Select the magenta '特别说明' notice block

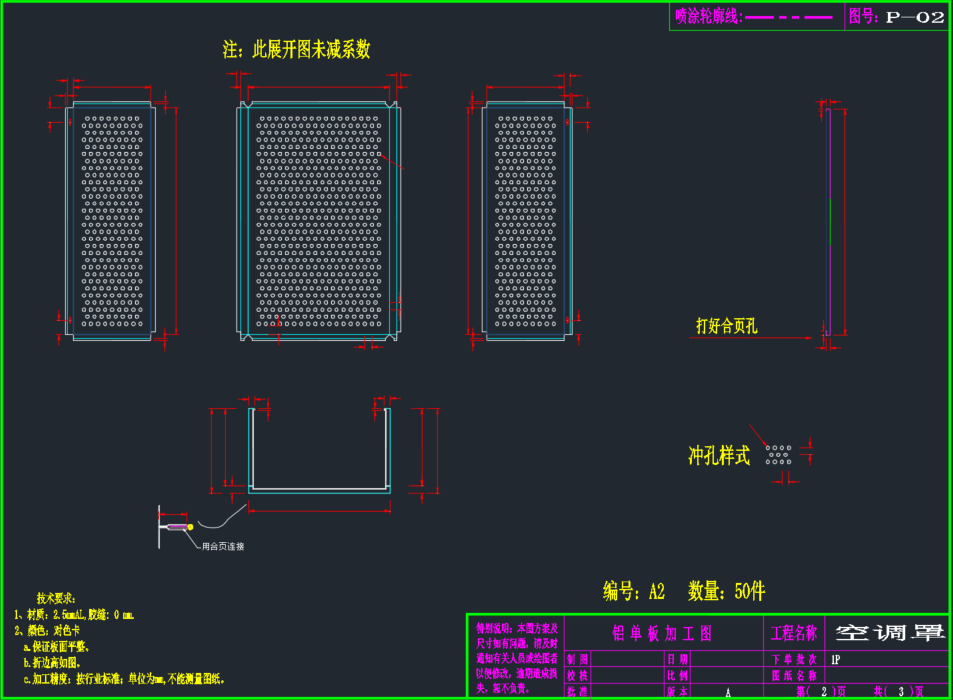[515, 656]
